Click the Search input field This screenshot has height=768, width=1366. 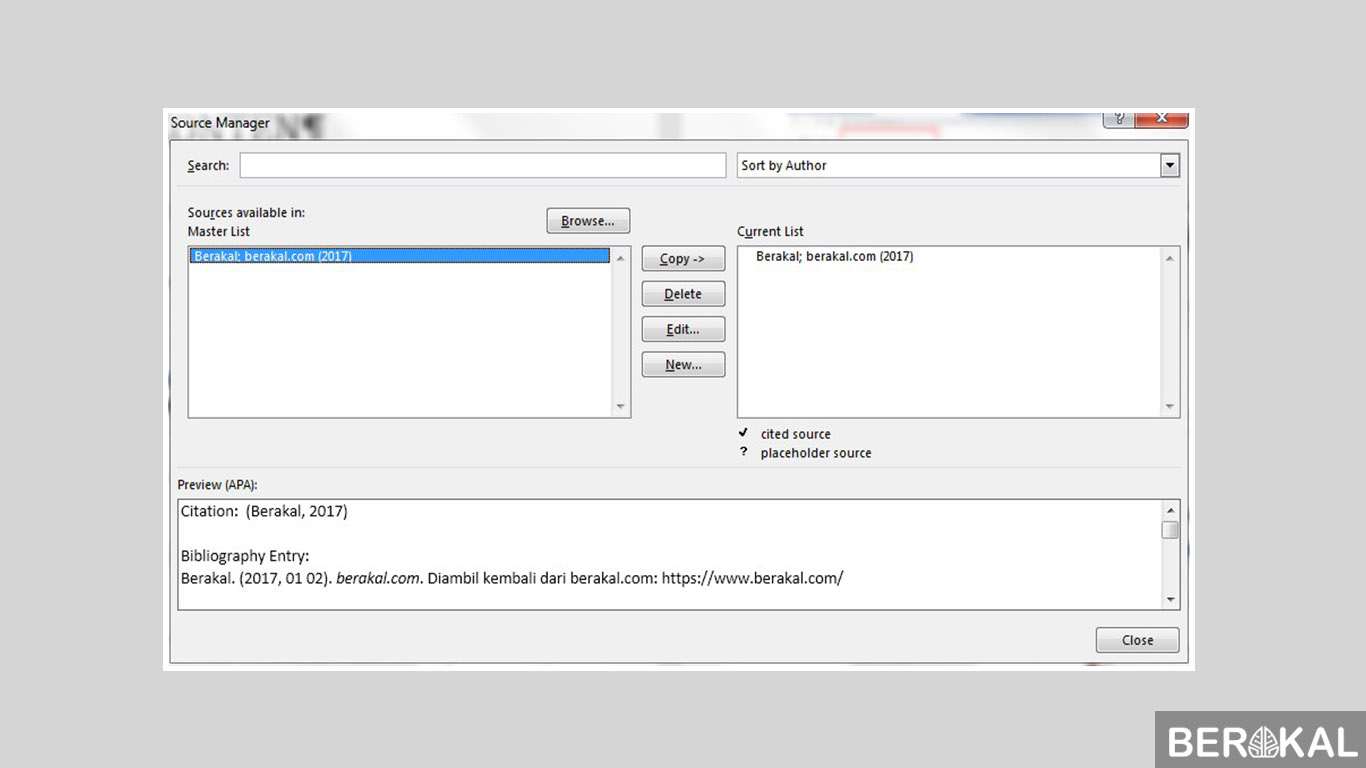click(x=482, y=166)
